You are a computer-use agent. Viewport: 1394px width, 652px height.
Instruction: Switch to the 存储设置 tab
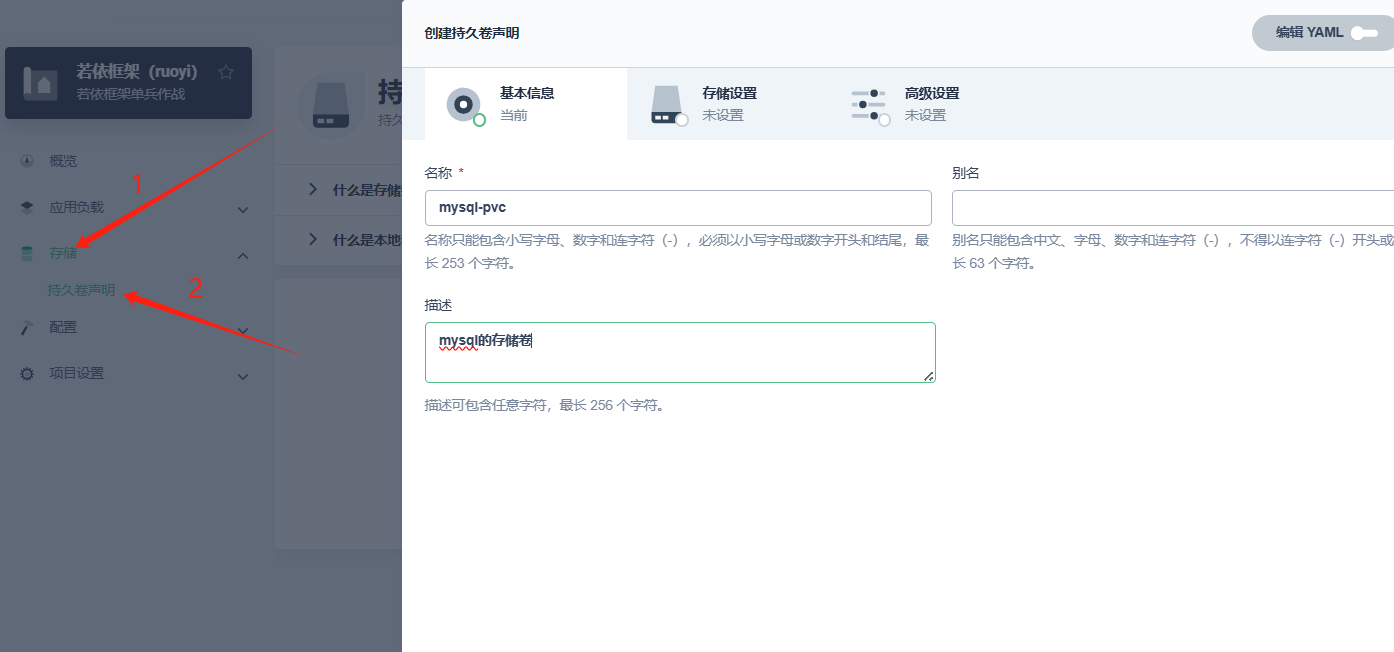pos(728,104)
